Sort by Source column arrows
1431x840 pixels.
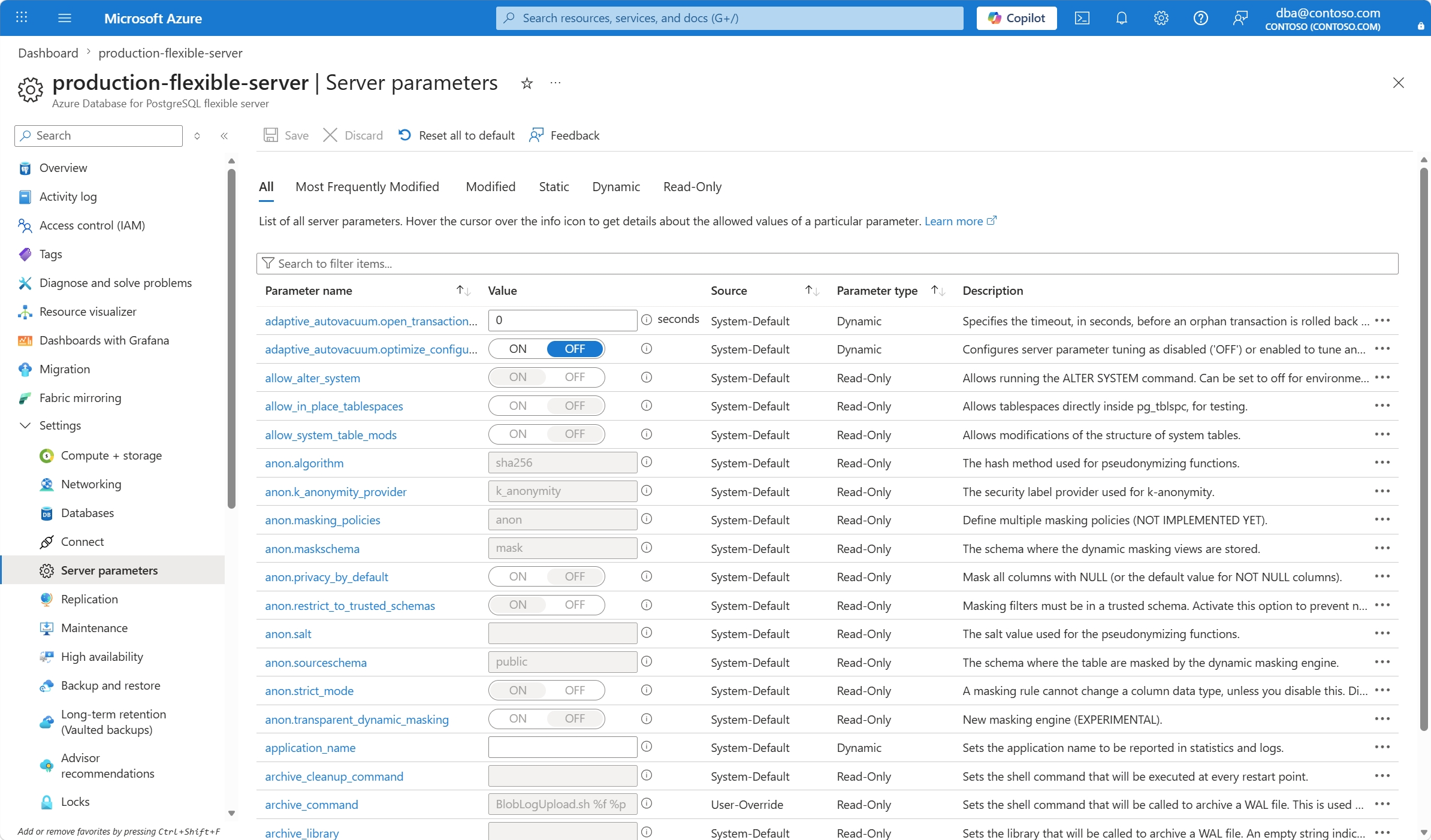pyautogui.click(x=812, y=291)
